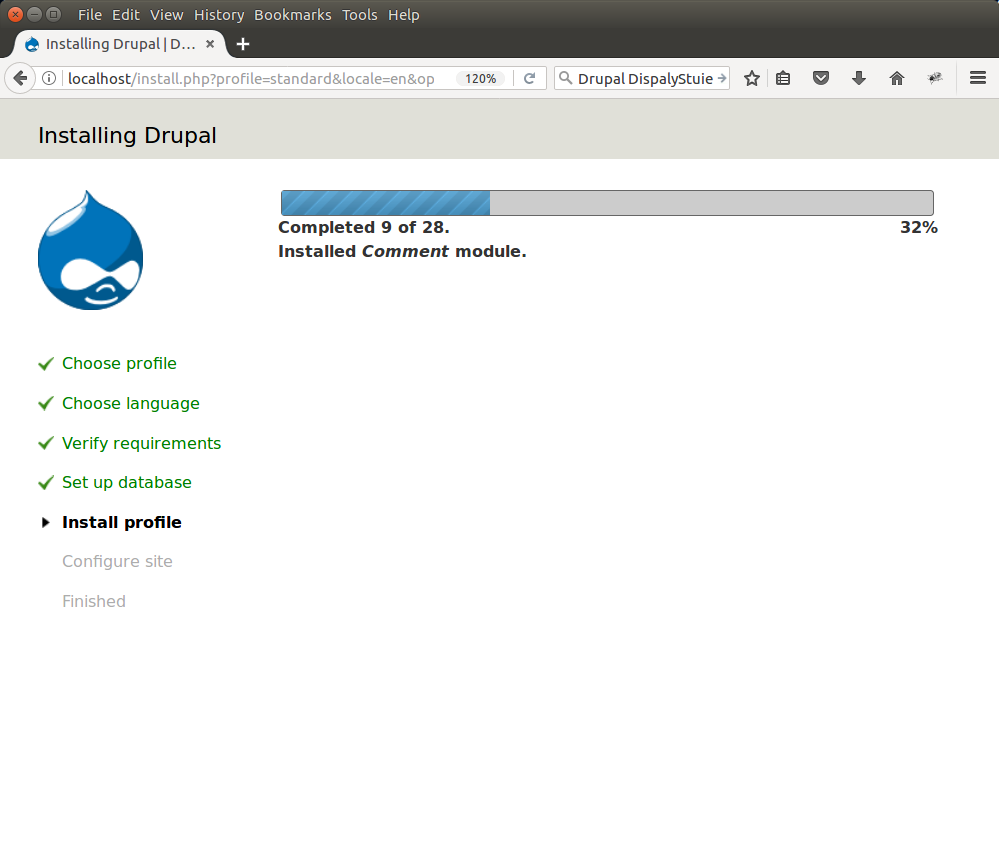
Task: Save page to Pocket
Action: (821, 78)
